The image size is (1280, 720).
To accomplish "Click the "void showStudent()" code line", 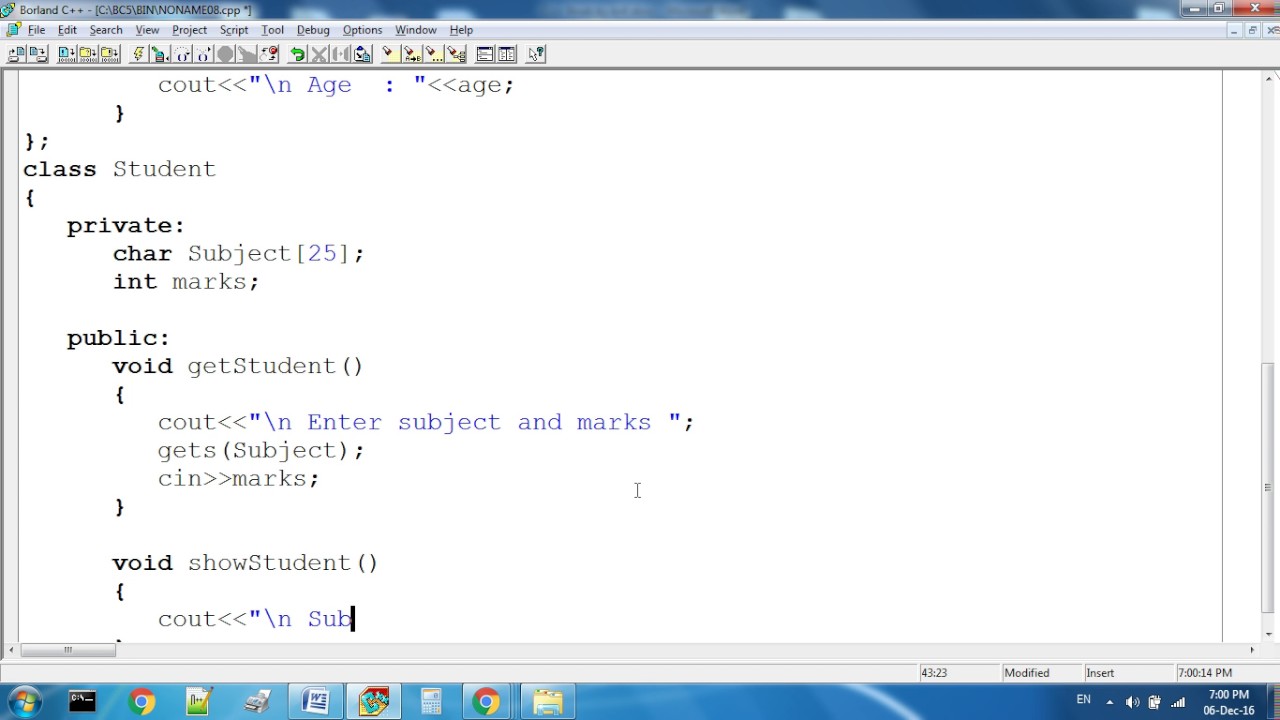I will tap(245, 563).
